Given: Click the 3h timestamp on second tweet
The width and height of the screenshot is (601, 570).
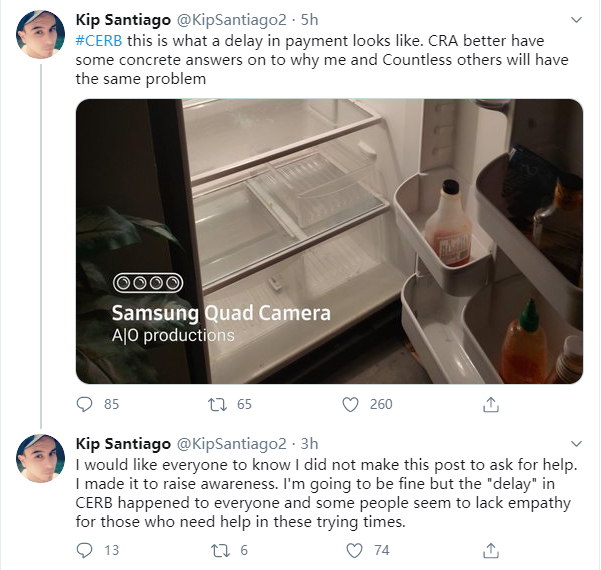Looking at the screenshot, I should pyautogui.click(x=309, y=443).
